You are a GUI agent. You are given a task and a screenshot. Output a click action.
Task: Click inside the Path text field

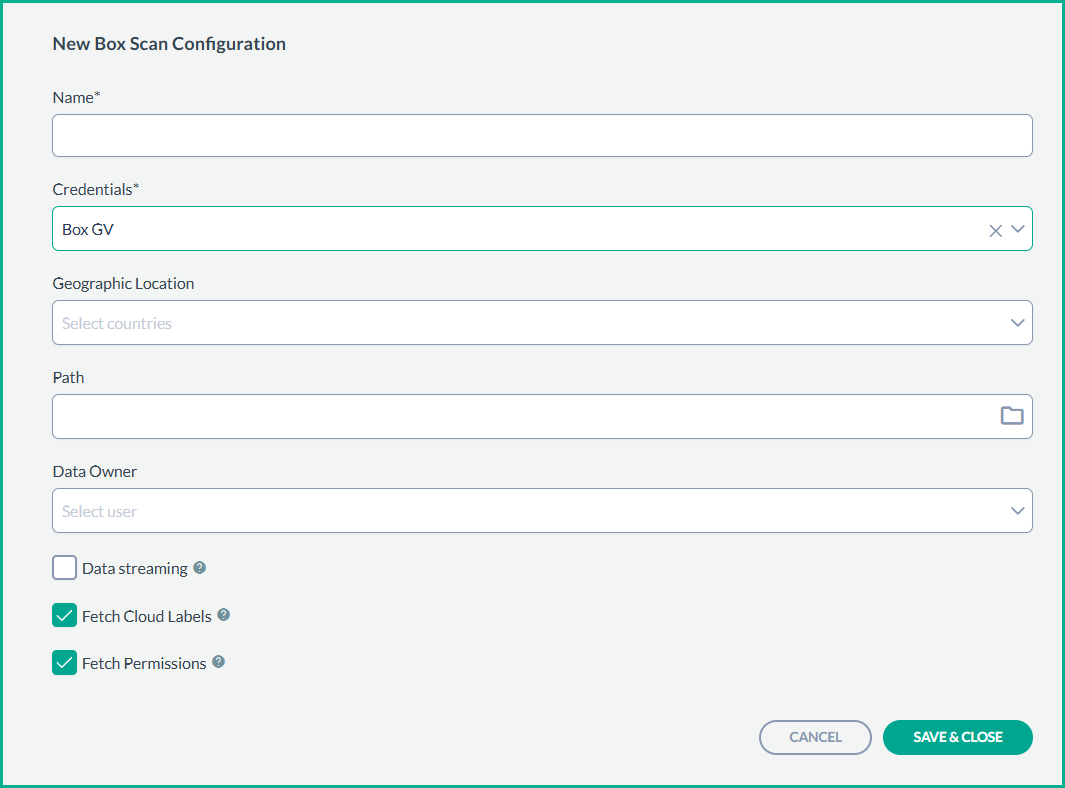tap(520, 416)
